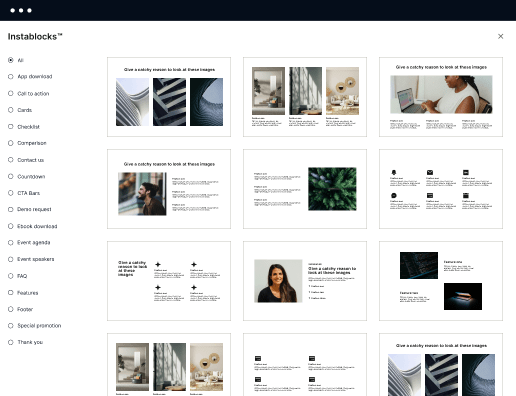516x396 pixels.
Task: Click the envelope icon in icon grid block
Action: (430, 172)
